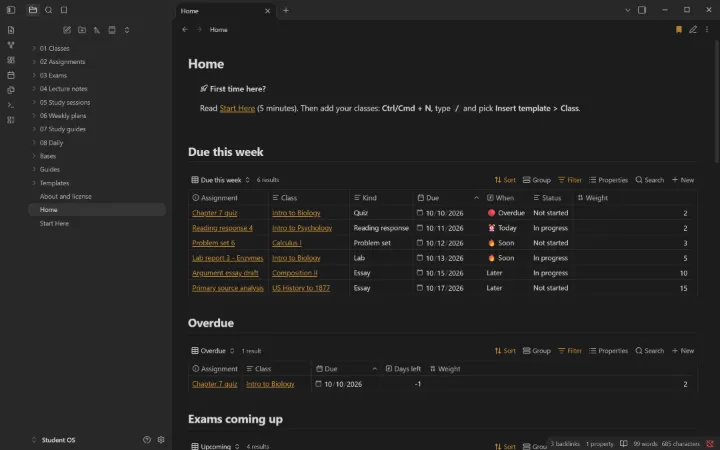The height and width of the screenshot is (450, 720).
Task: Open the command palette ribbon icon
Action: 11,105
